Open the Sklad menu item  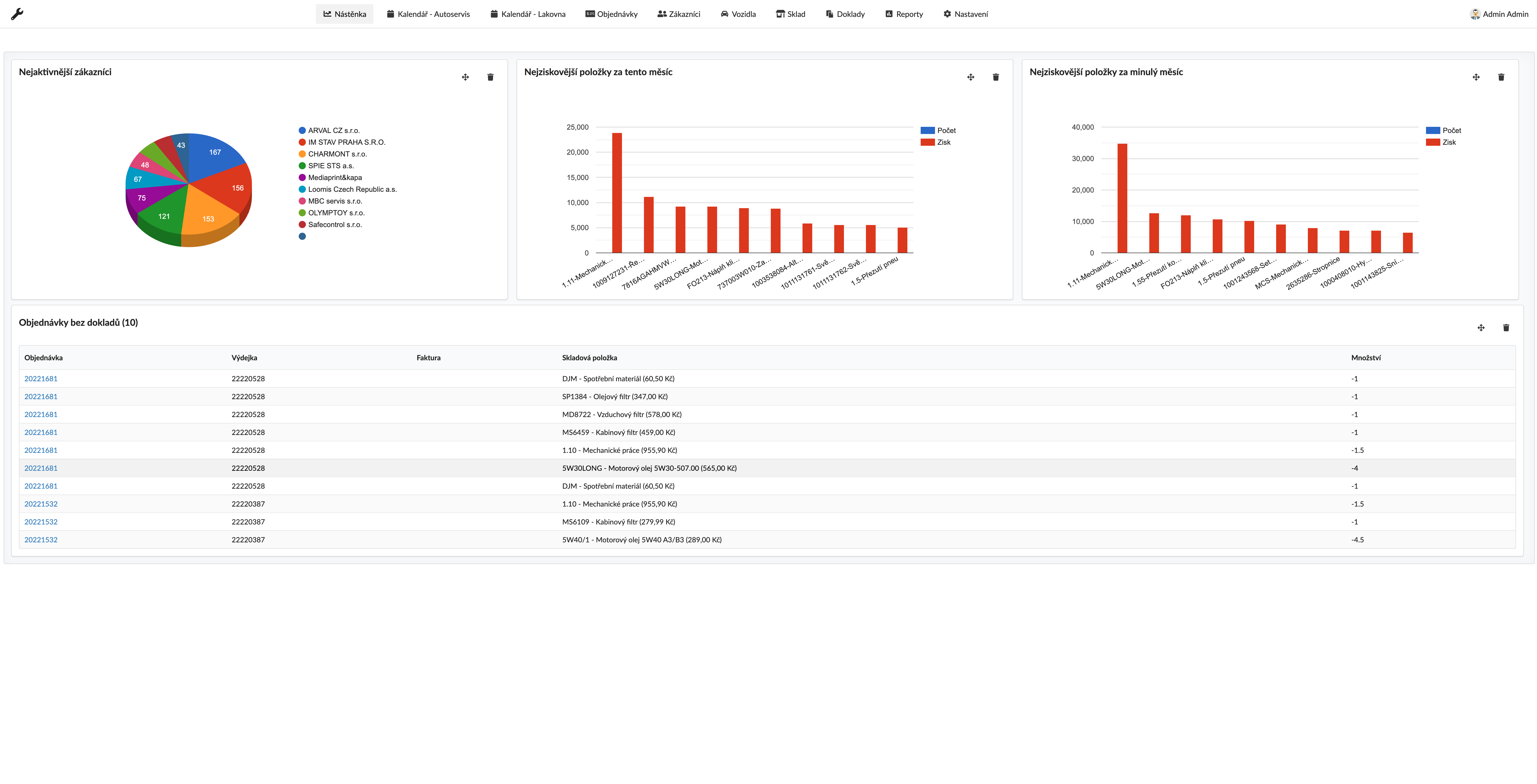point(790,14)
